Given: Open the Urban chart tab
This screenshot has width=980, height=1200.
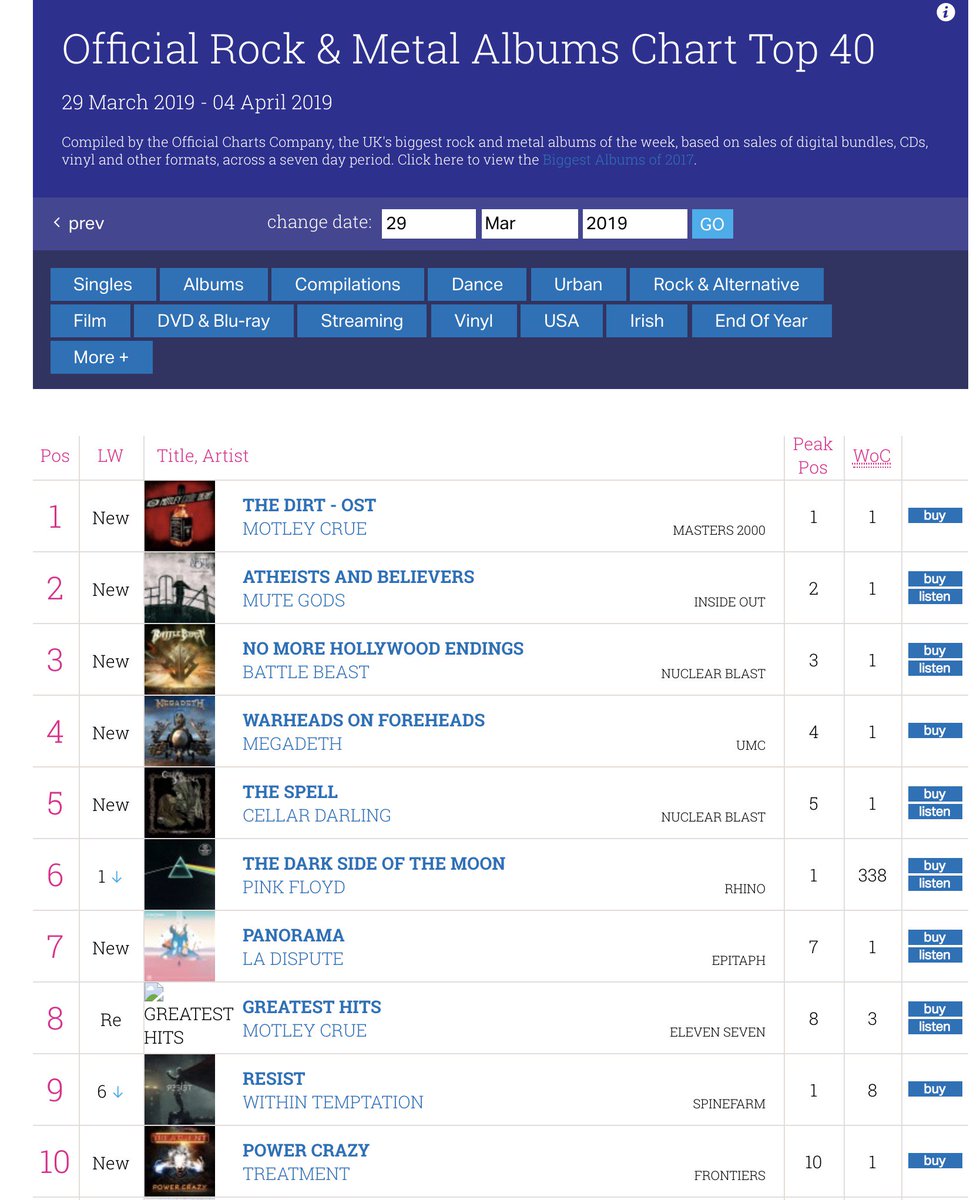Looking at the screenshot, I should (578, 284).
